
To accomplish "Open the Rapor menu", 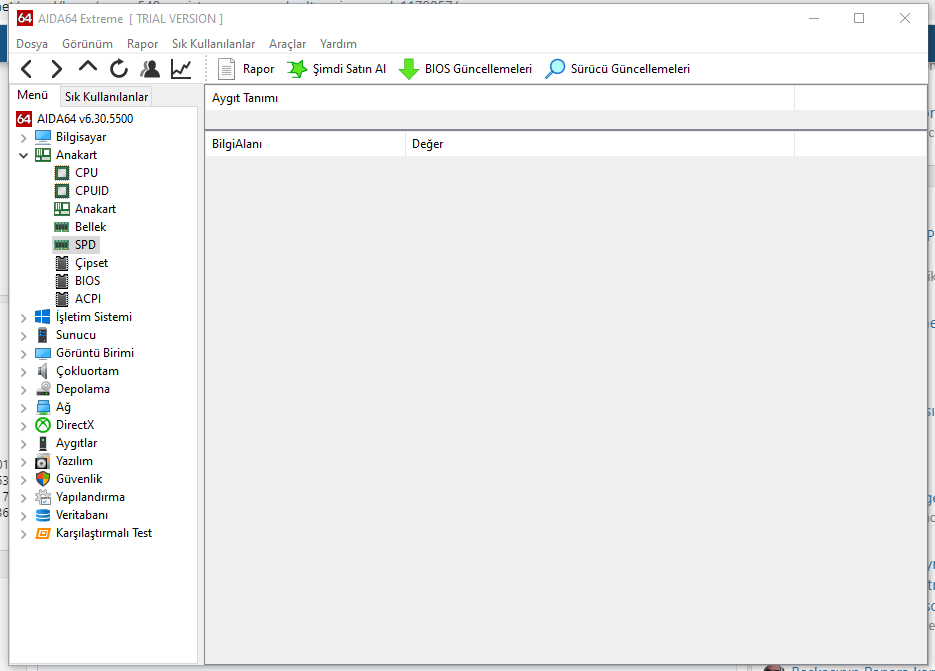I will [143, 44].
